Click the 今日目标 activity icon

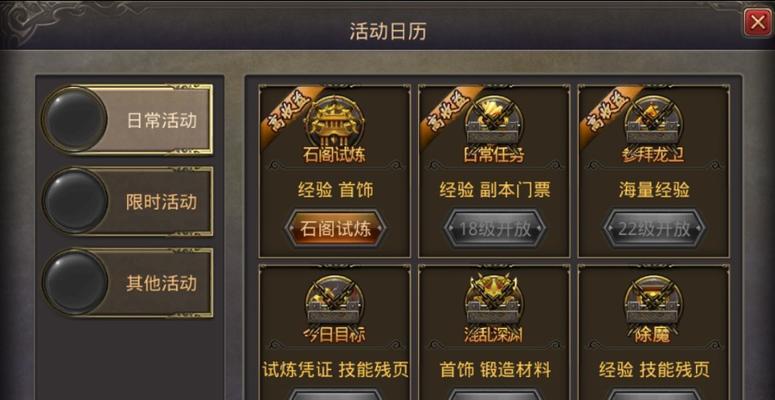[335, 302]
